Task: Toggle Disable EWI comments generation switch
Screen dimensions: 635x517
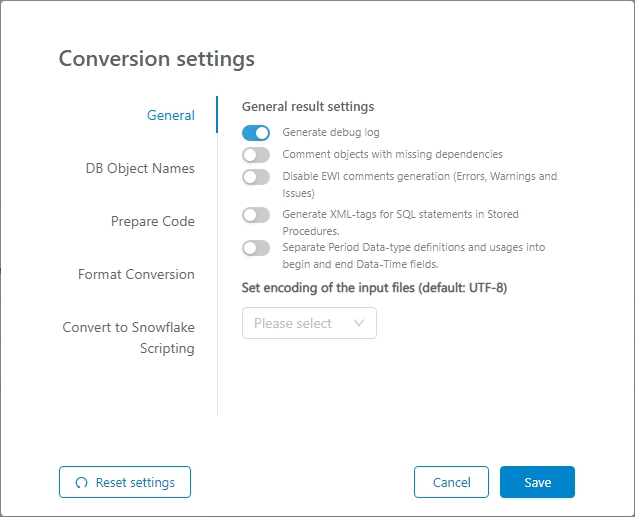Action: 256,177
